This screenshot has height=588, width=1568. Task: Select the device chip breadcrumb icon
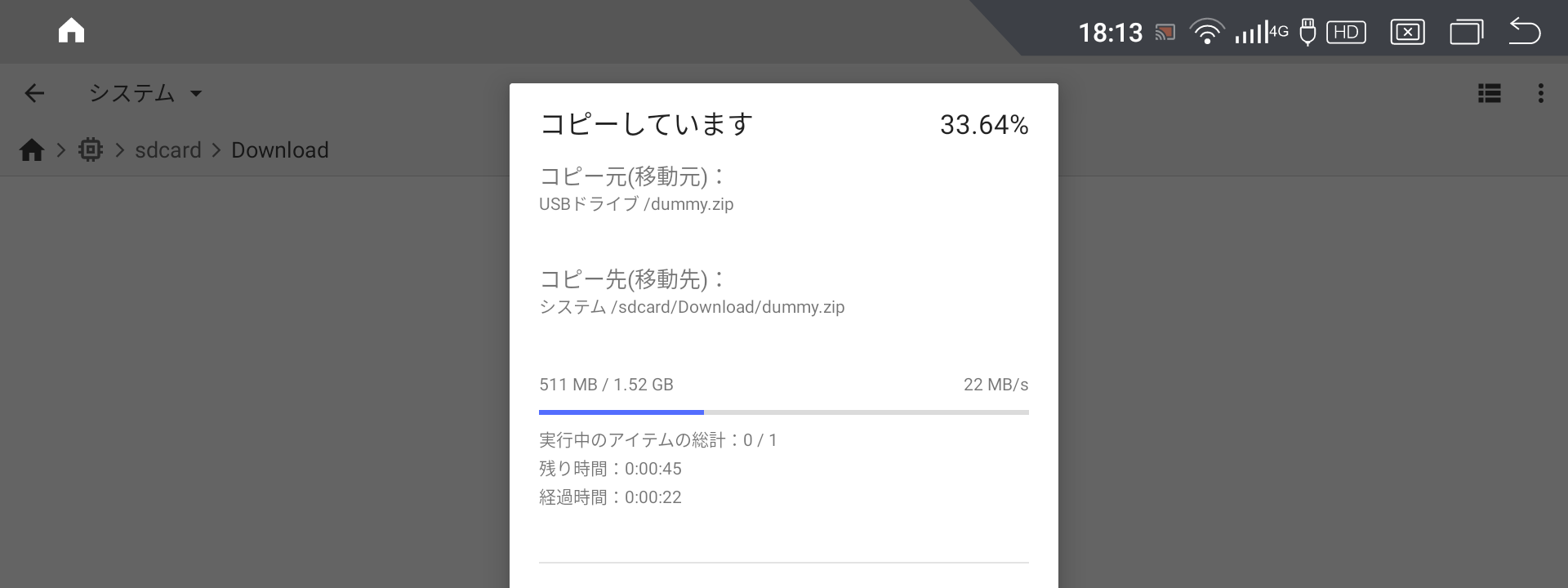(x=91, y=149)
